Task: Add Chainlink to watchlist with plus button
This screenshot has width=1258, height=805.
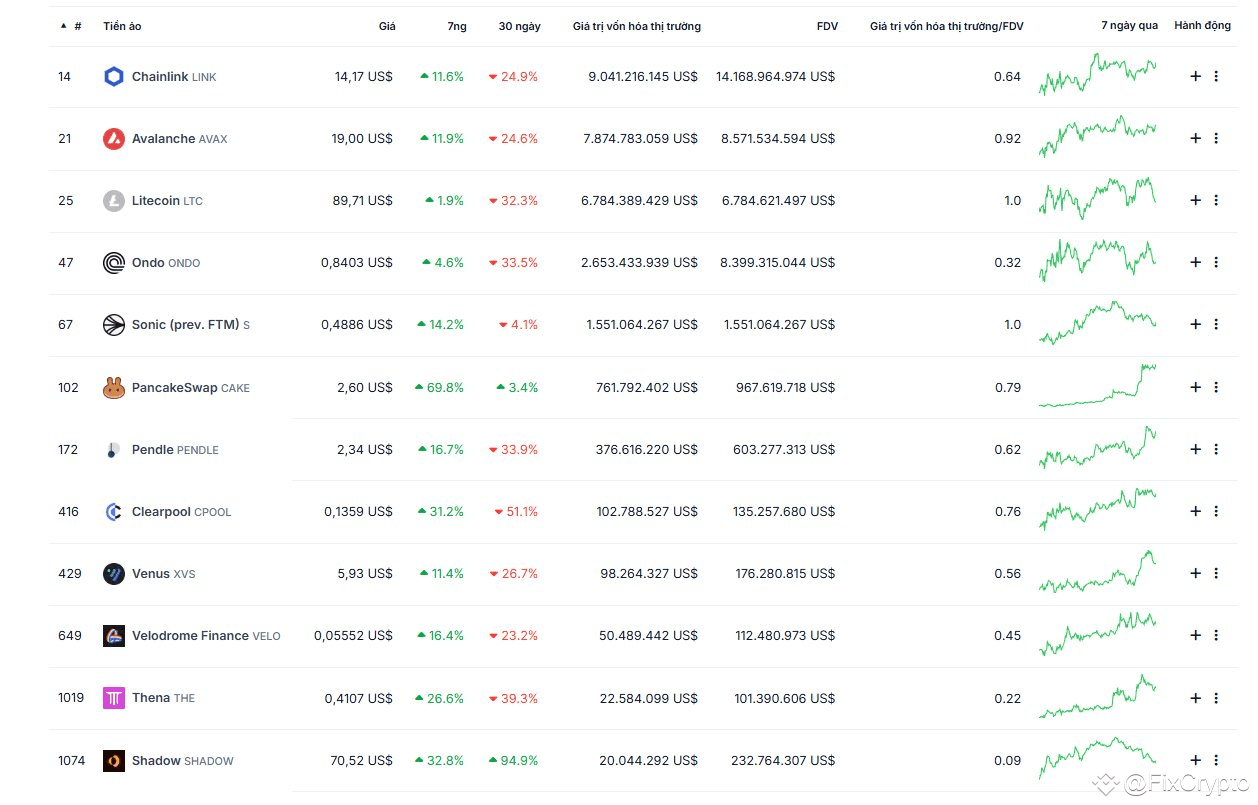Action: click(1195, 76)
